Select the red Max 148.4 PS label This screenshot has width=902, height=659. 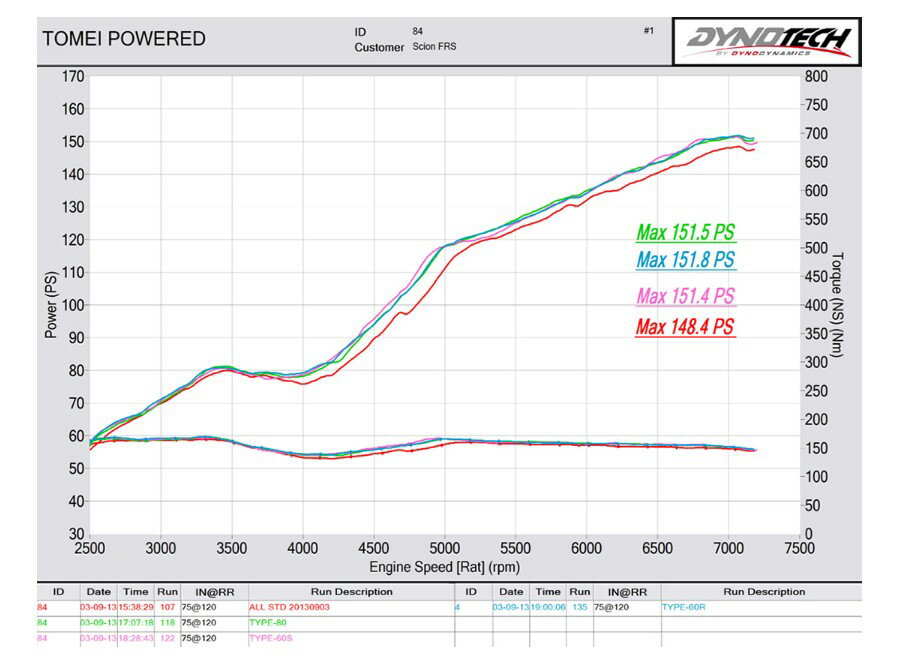pos(685,327)
